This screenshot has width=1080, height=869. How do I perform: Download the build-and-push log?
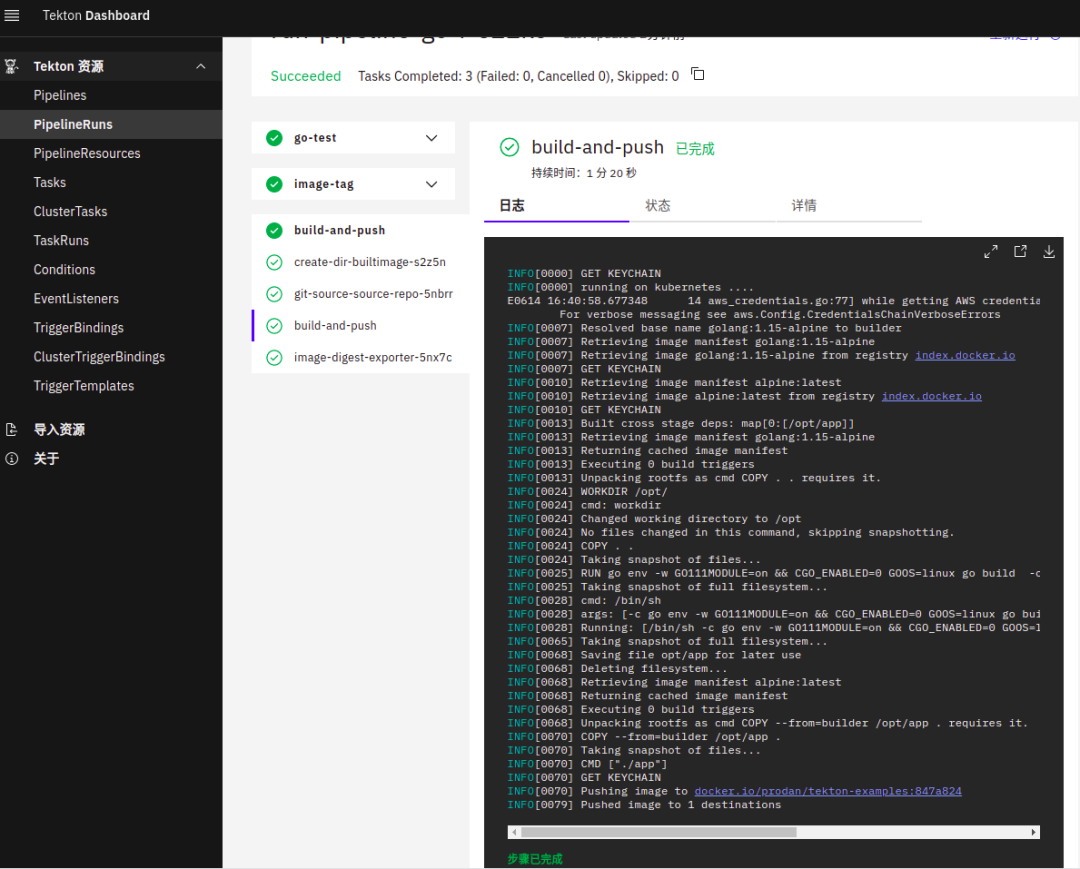point(1049,252)
